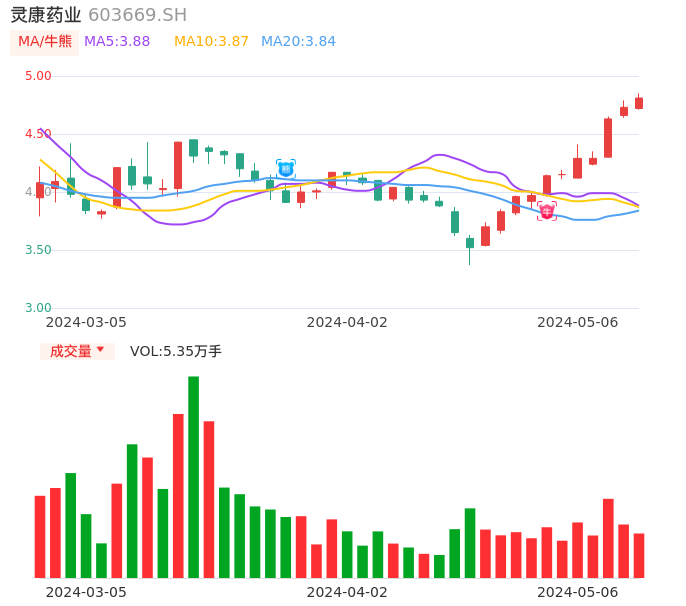Click the 3.50 price axis label
The image size is (686, 606).
click(38, 250)
